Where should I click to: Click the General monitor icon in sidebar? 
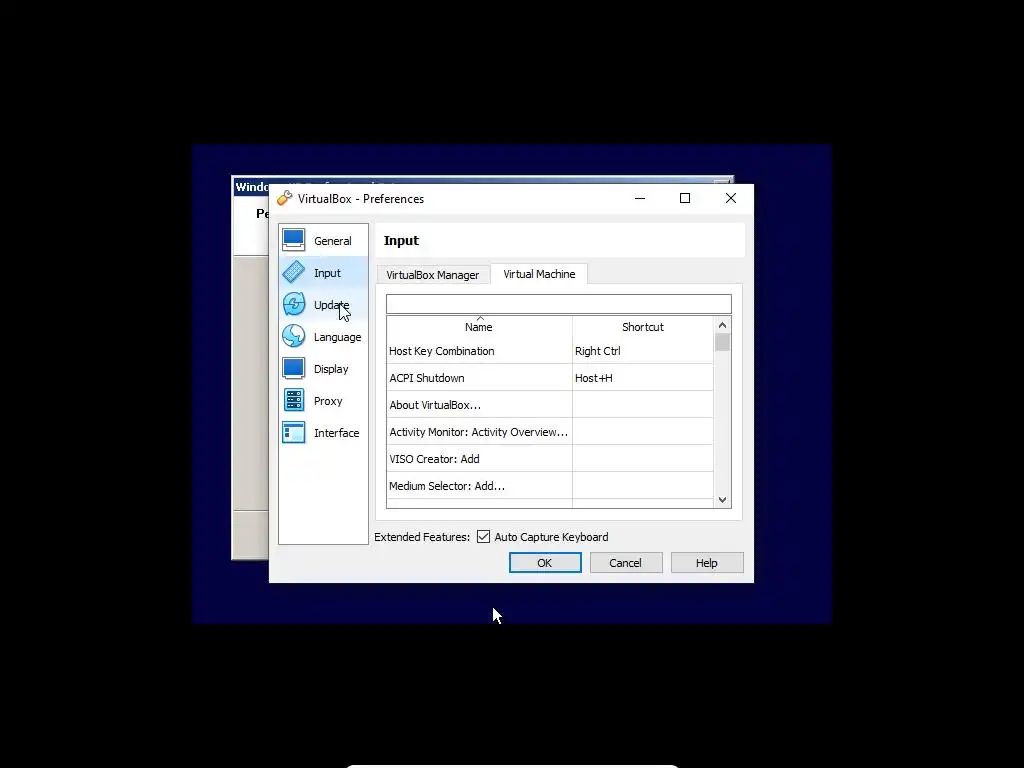coord(293,240)
